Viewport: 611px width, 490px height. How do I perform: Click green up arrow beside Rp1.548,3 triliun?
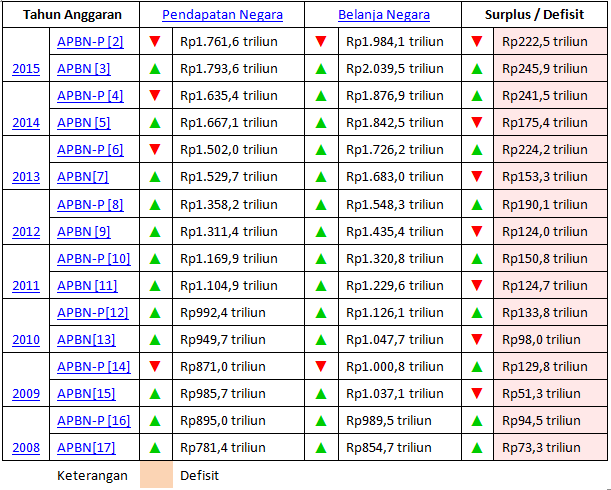point(321,204)
